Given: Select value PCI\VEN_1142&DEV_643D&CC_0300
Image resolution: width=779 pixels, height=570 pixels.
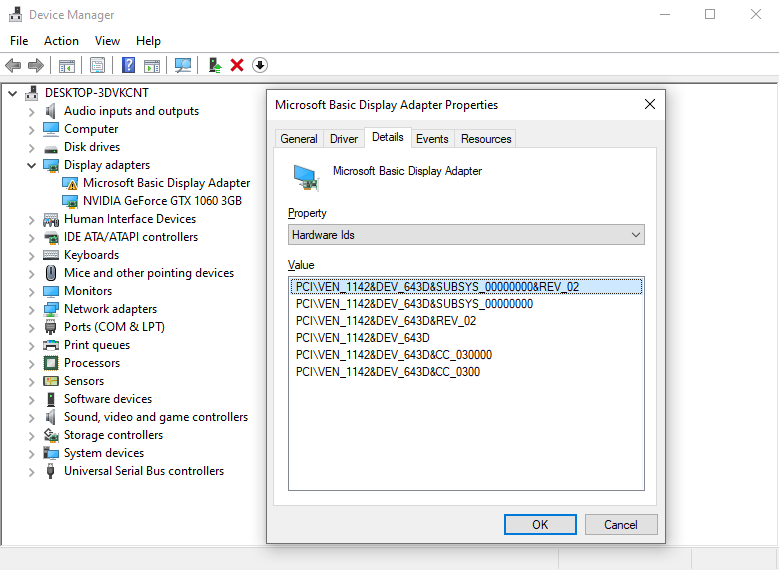Looking at the screenshot, I should click(466, 372).
